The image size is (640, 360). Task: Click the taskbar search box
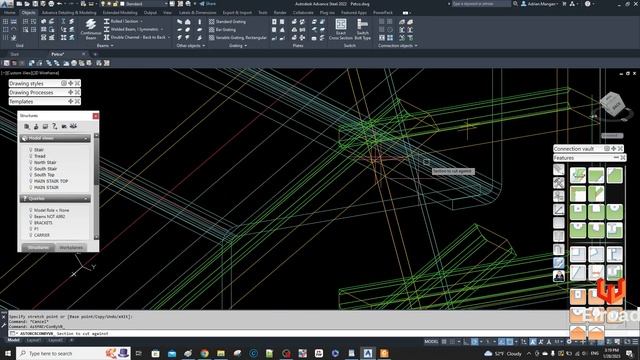(x=73, y=353)
